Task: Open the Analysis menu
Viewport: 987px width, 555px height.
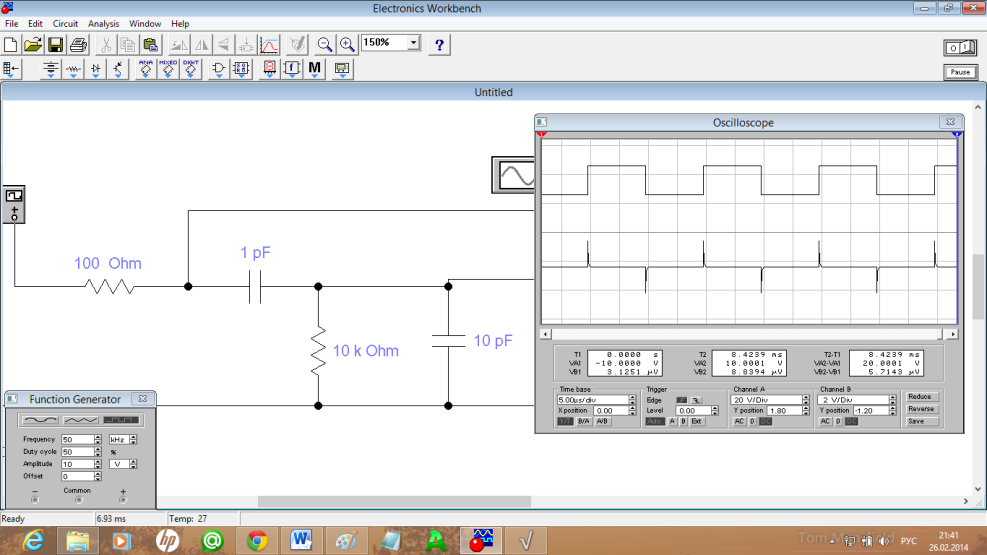Action: tap(103, 23)
